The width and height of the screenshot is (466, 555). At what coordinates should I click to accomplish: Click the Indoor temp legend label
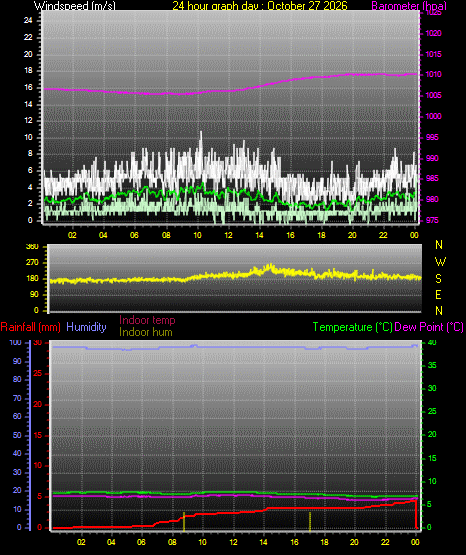point(147,320)
